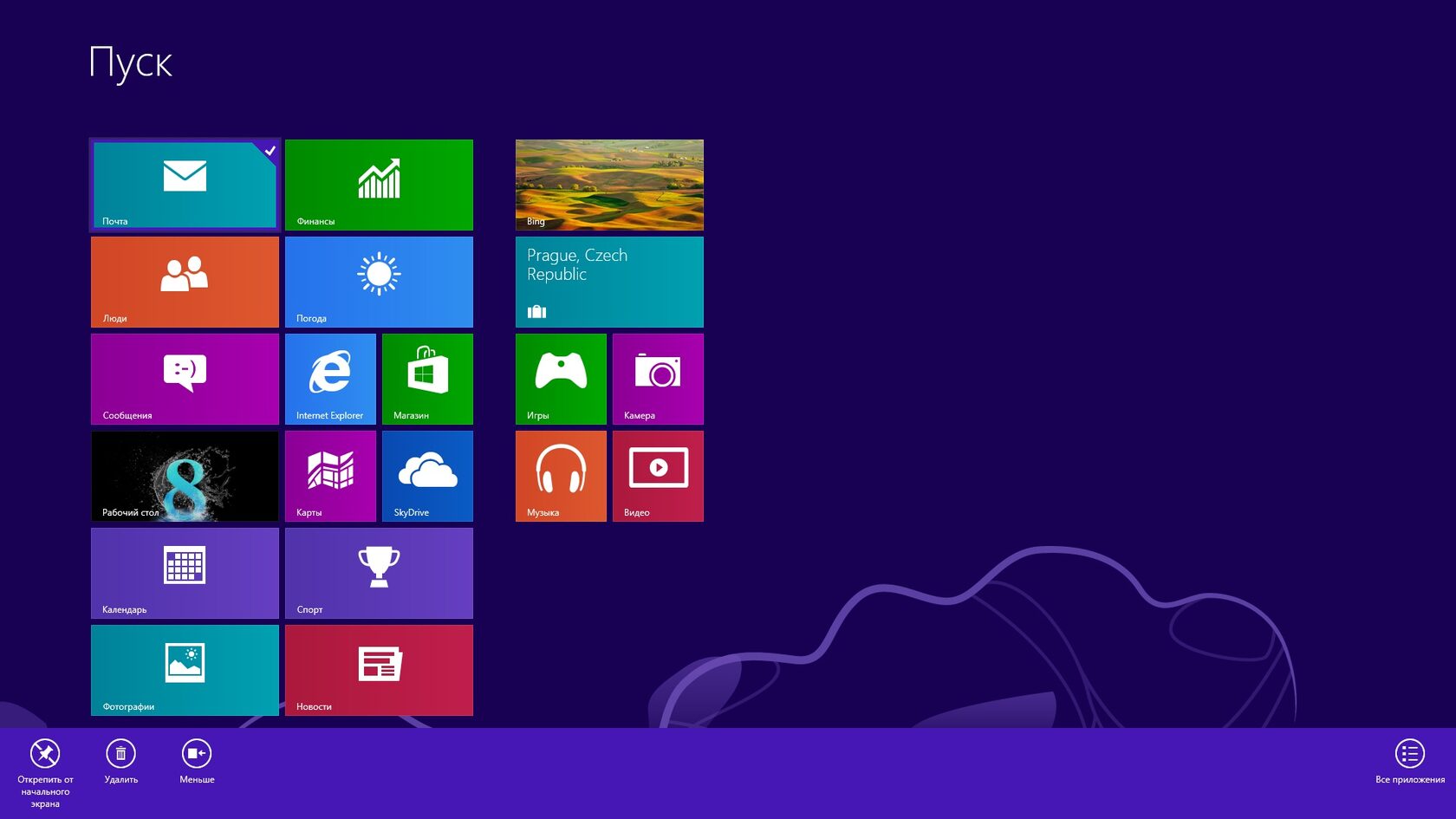
Task: Open the Фотографии photos tile
Action: pos(185,670)
